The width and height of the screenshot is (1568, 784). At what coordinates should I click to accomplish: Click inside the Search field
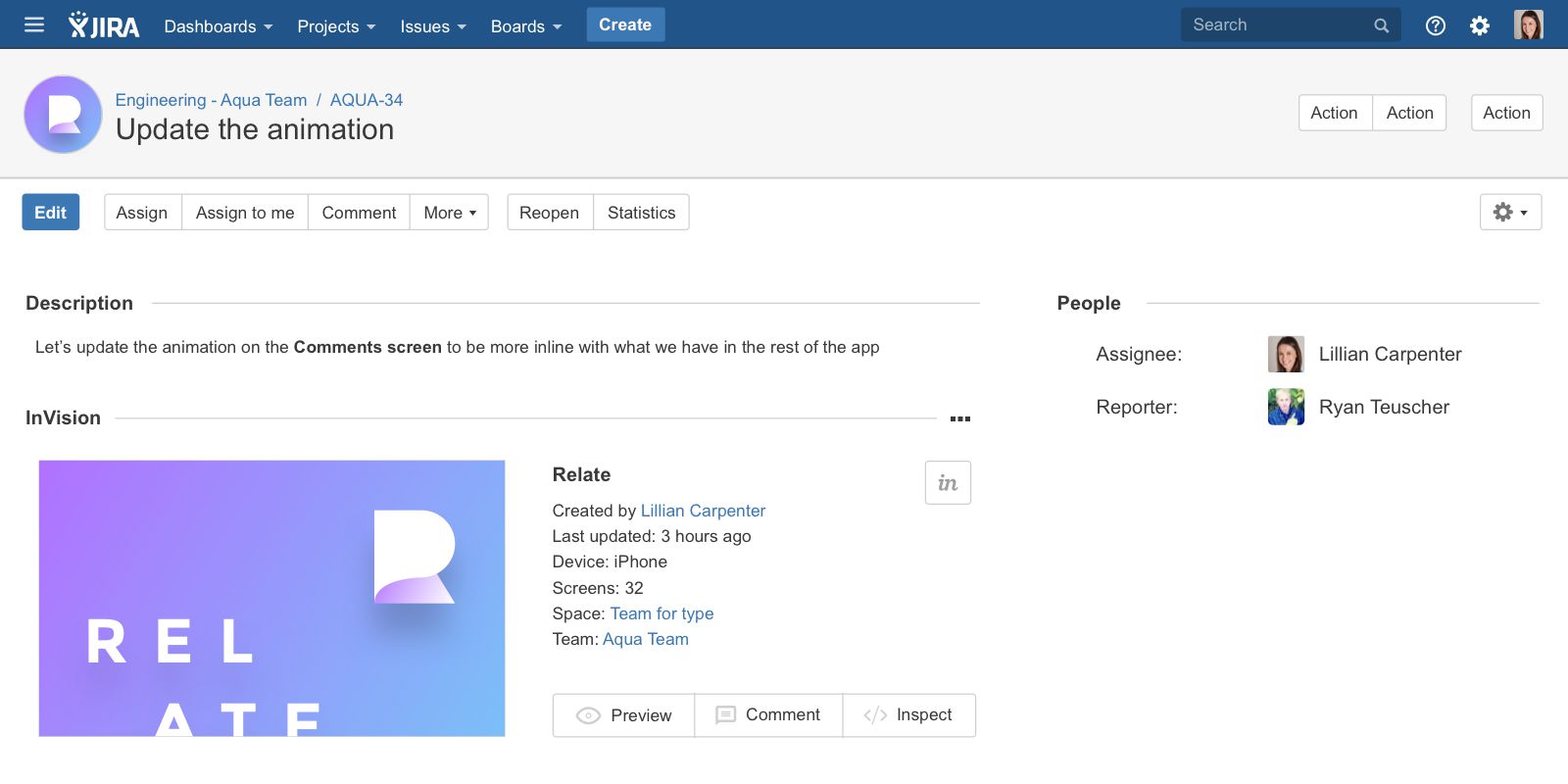pyautogui.click(x=1274, y=25)
